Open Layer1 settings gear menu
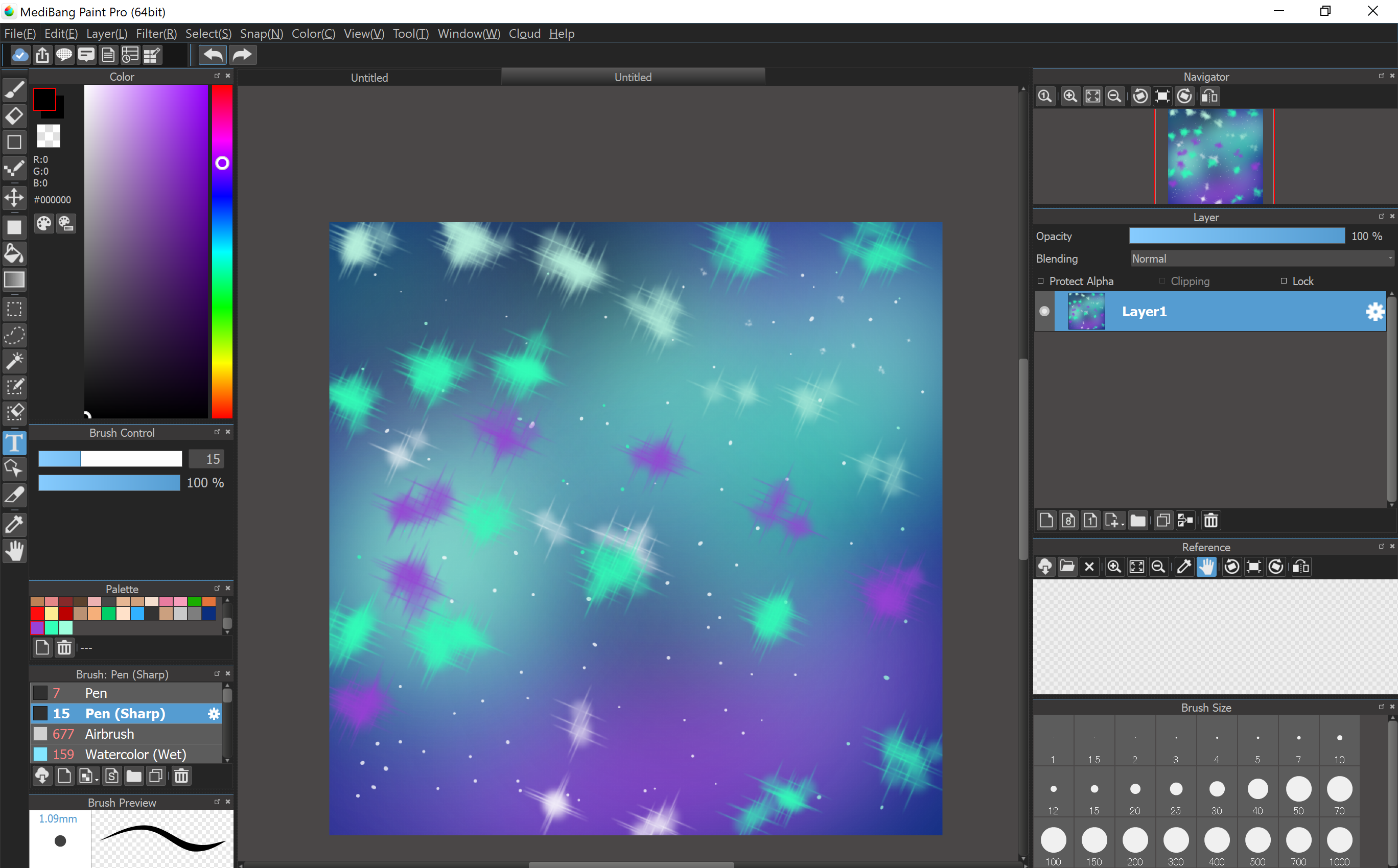This screenshot has width=1398, height=868. click(x=1374, y=311)
